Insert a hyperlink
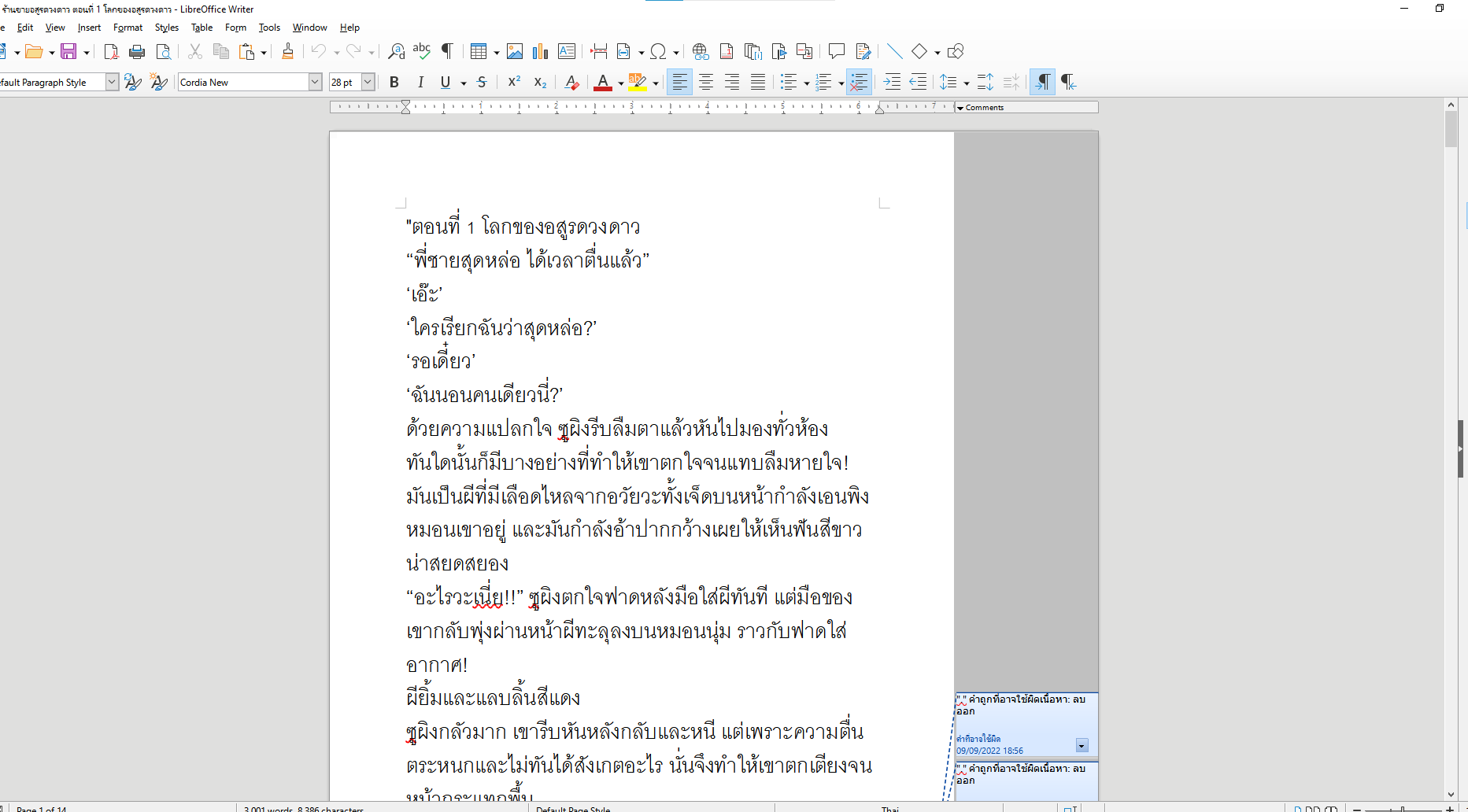 pyautogui.click(x=701, y=52)
